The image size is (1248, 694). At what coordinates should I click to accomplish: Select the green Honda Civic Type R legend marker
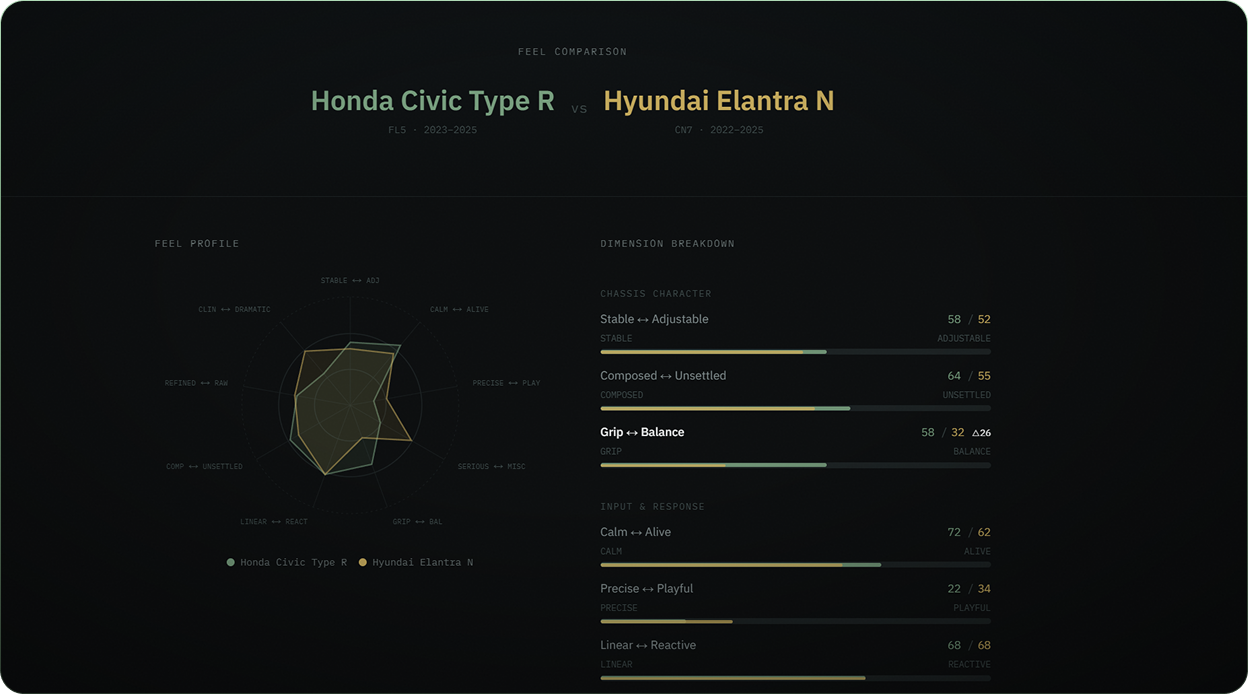[231, 562]
